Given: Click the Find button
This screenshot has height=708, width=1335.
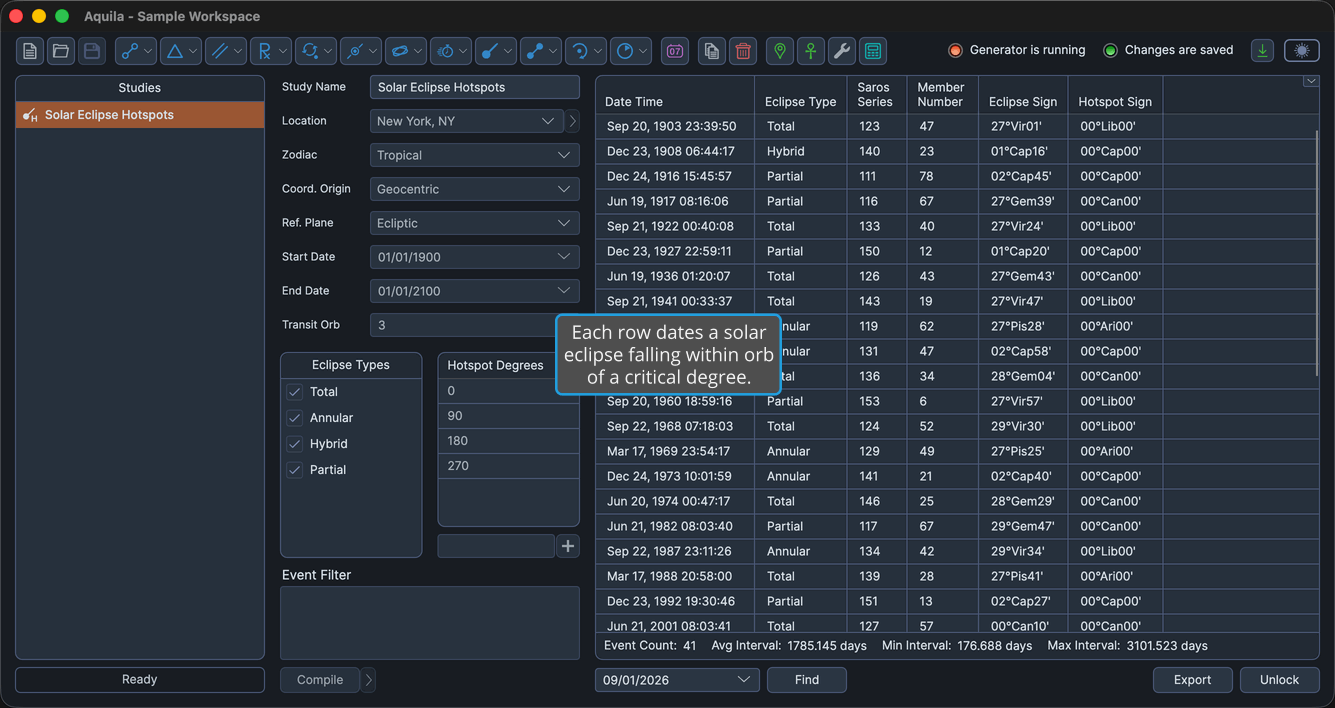Looking at the screenshot, I should [x=807, y=680].
